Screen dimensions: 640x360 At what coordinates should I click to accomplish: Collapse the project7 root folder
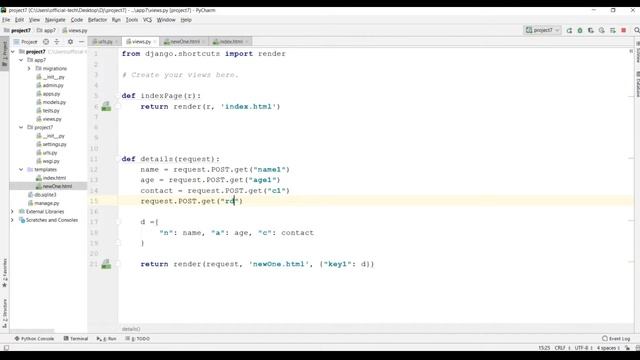click(13, 52)
